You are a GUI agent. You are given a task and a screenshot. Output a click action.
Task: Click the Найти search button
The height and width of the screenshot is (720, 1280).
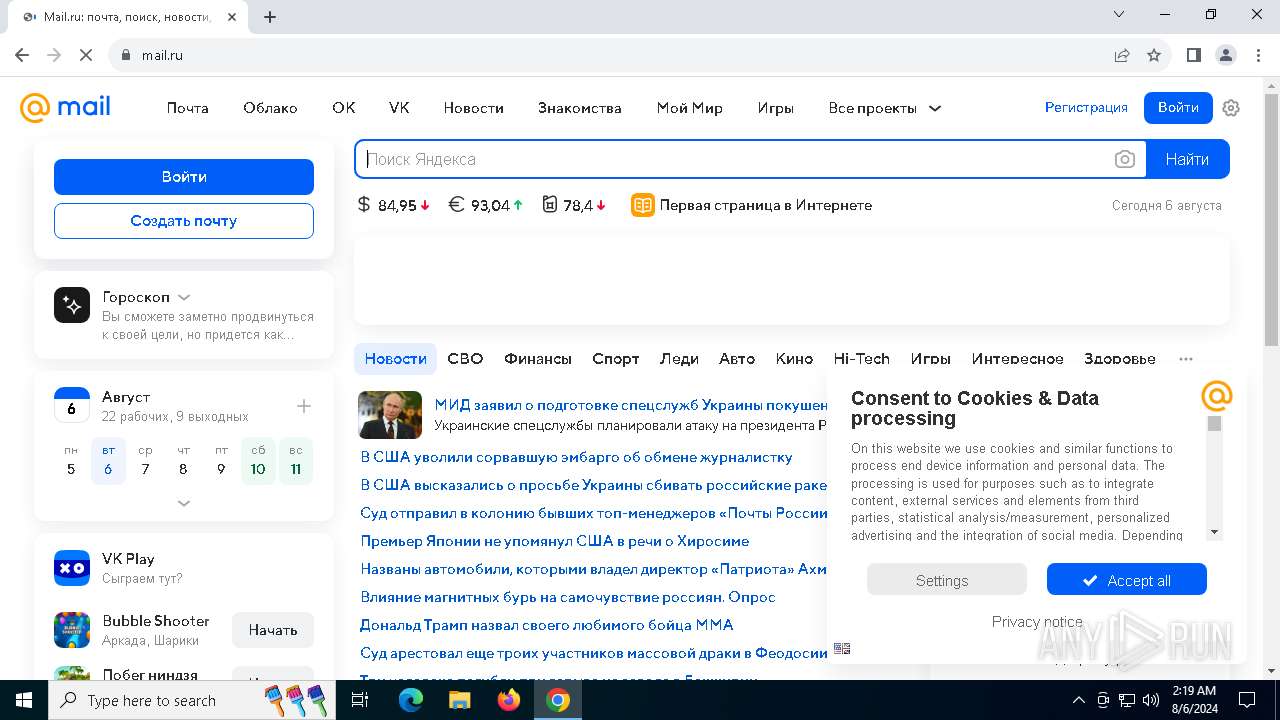1187,159
